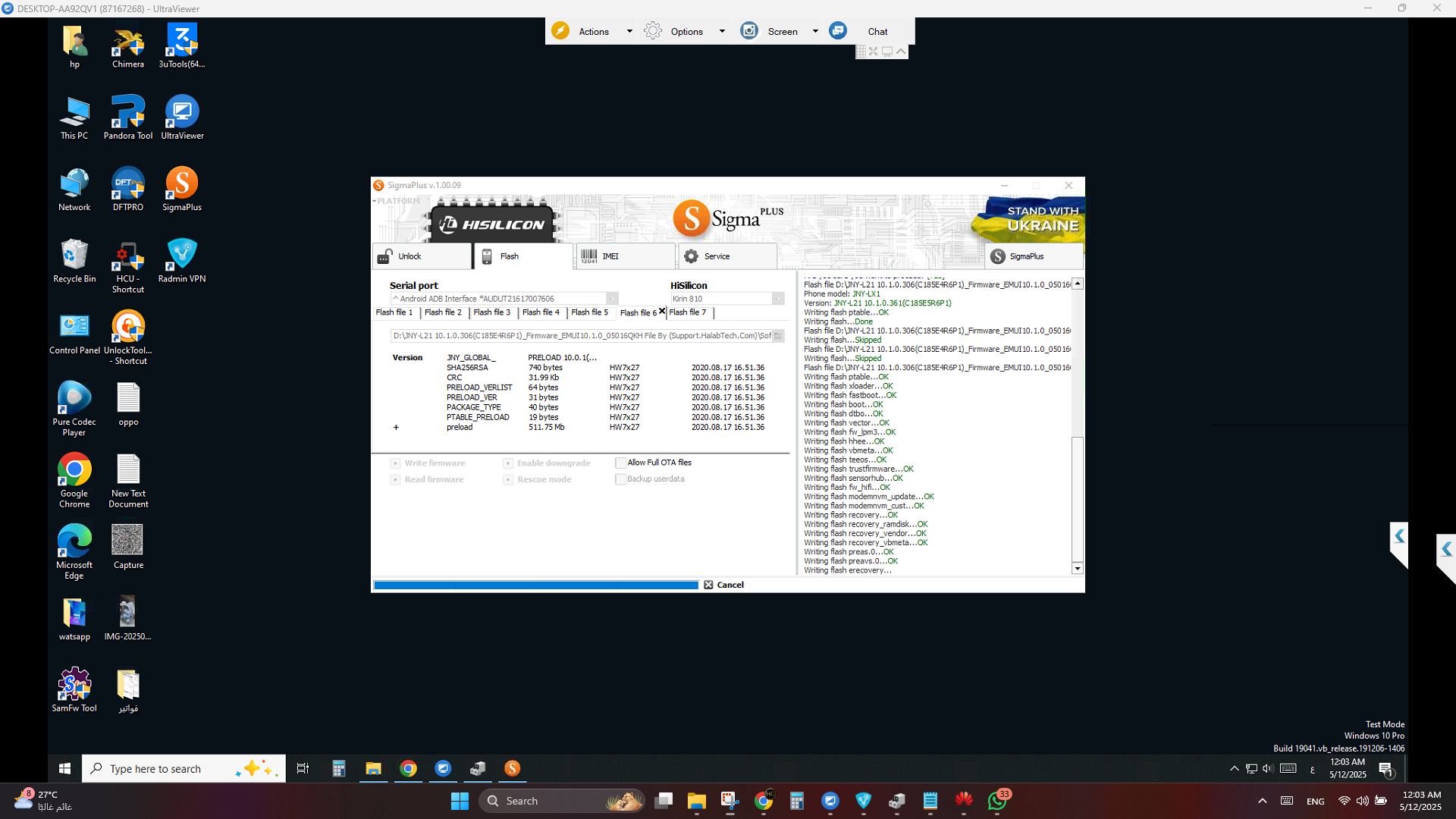The image size is (1456, 819).
Task: Open the Radmin VPN desktop icon
Action: 182,261
